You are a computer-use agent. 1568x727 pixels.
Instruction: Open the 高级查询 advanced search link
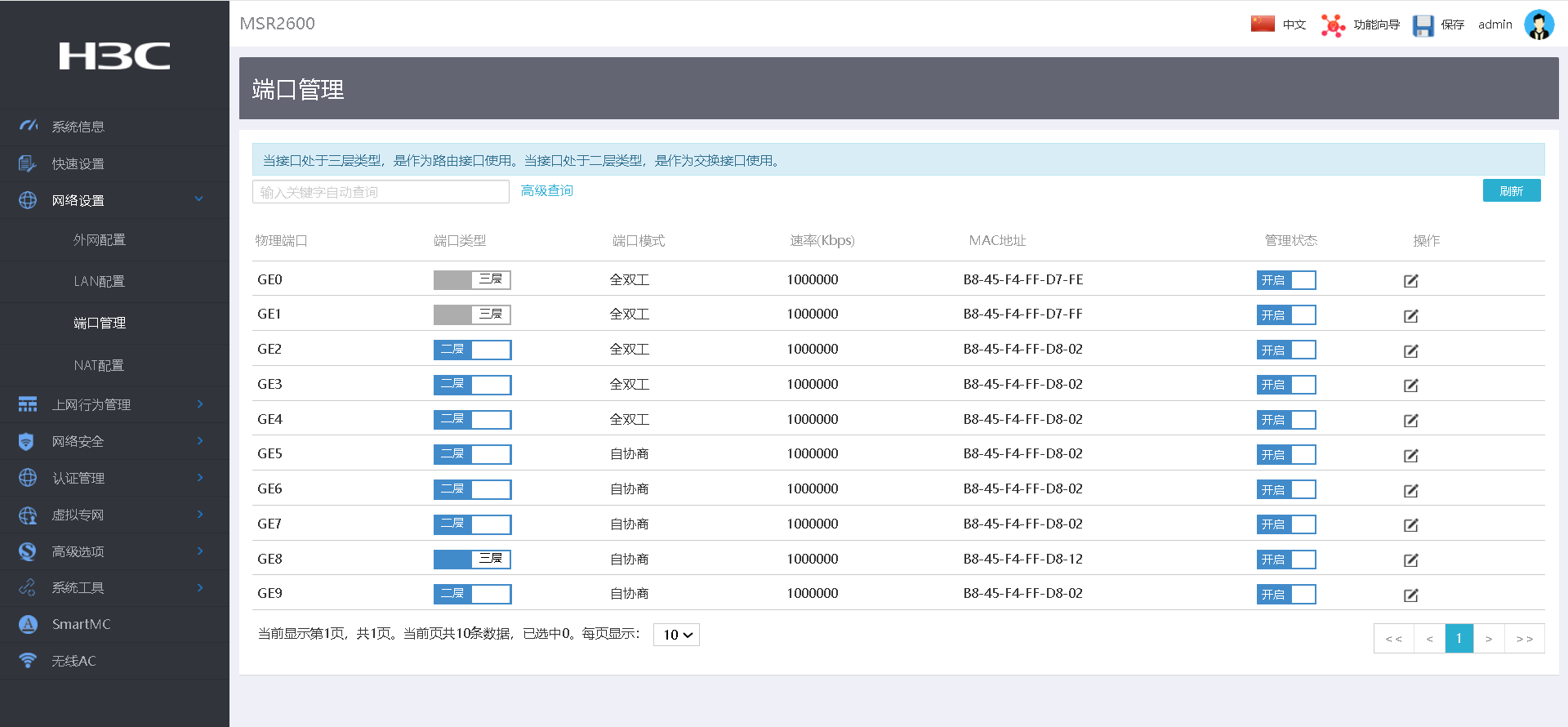pyautogui.click(x=546, y=191)
